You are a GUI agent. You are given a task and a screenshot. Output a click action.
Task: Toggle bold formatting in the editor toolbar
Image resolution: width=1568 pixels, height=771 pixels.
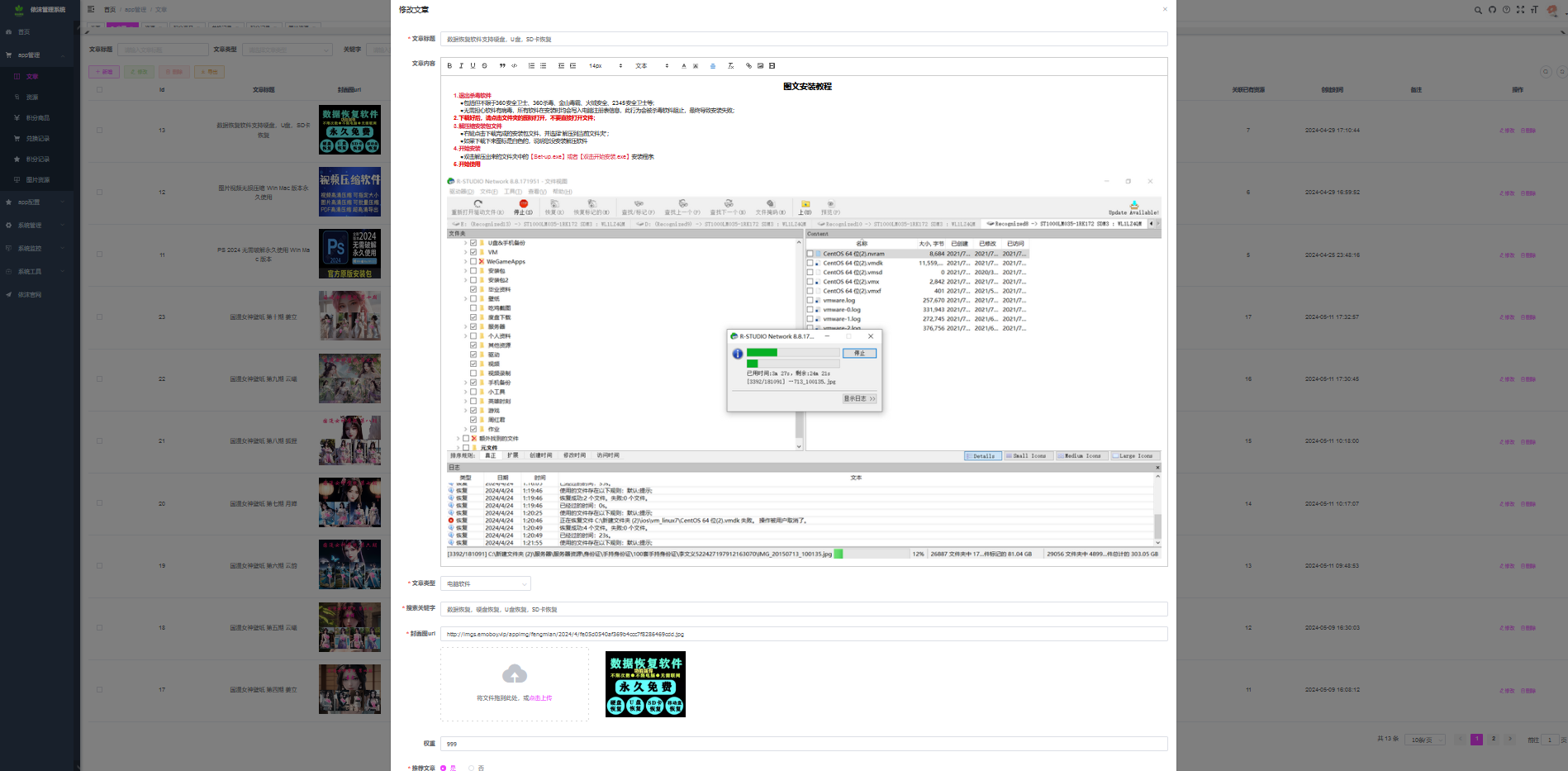click(449, 66)
